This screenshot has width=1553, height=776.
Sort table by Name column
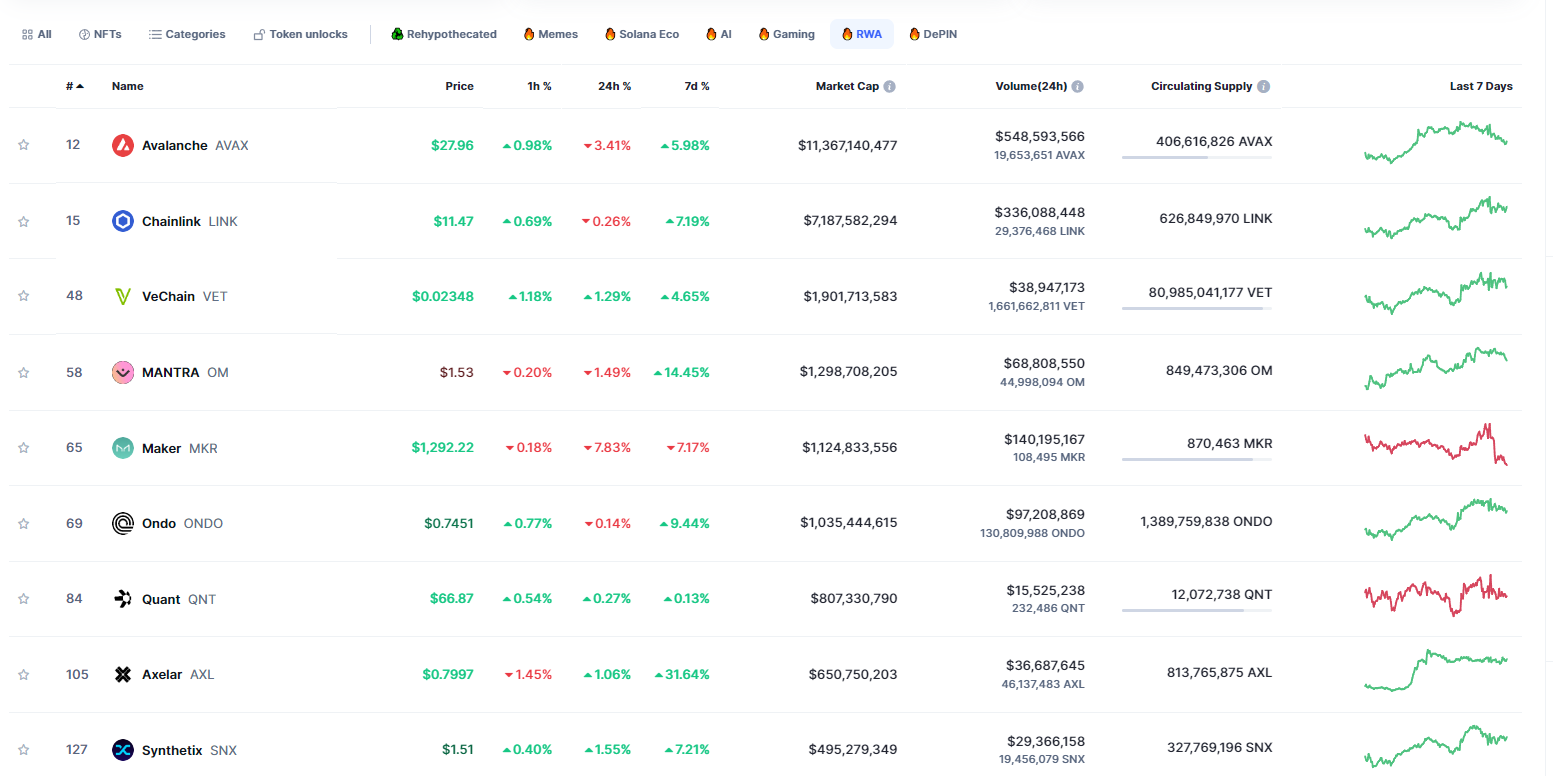(x=127, y=86)
